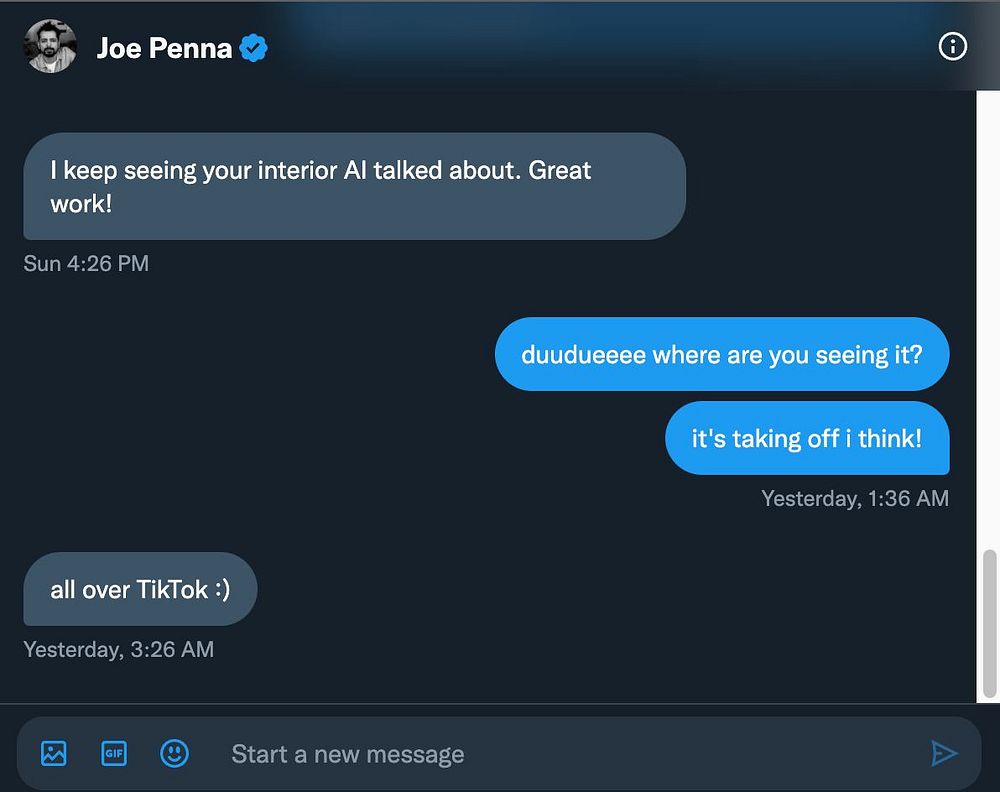Select the "duudueeee where are you seeing it?" message
The width and height of the screenshot is (1000, 792).
coord(721,354)
